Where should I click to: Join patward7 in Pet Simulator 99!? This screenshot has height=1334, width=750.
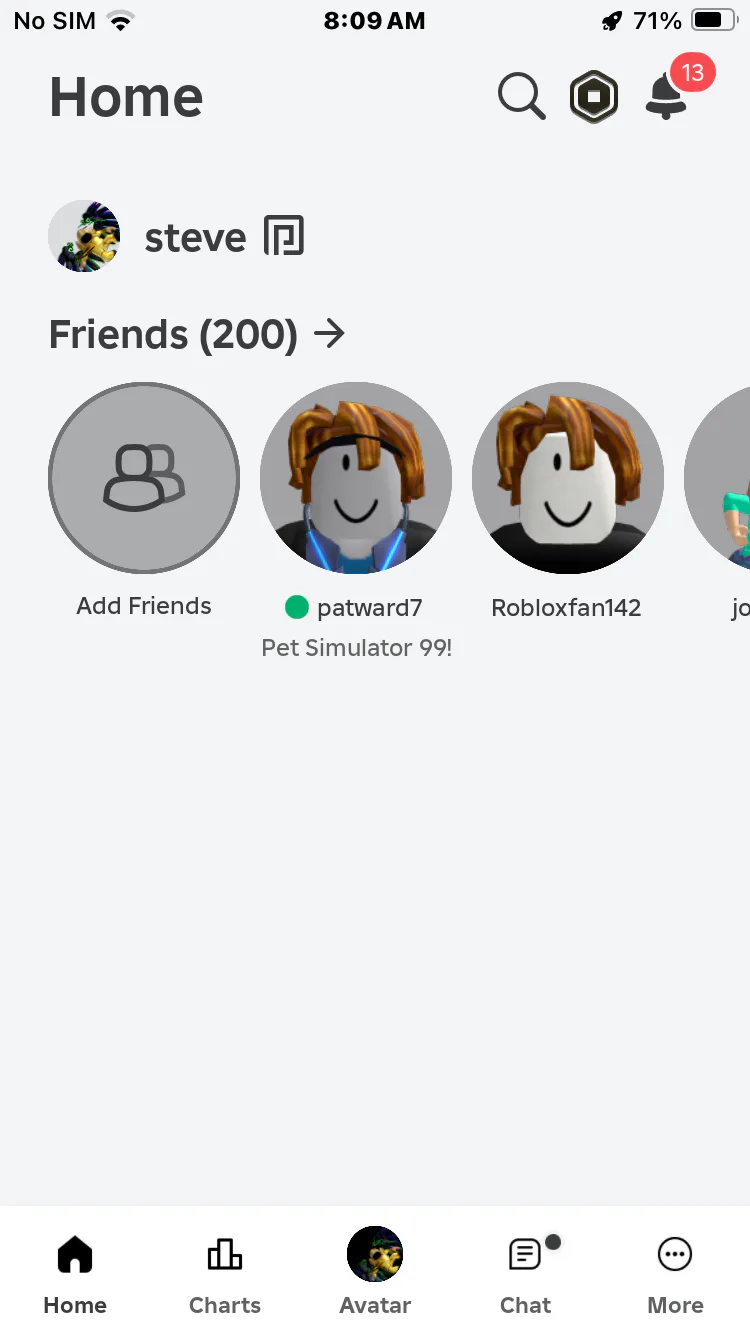(x=356, y=647)
